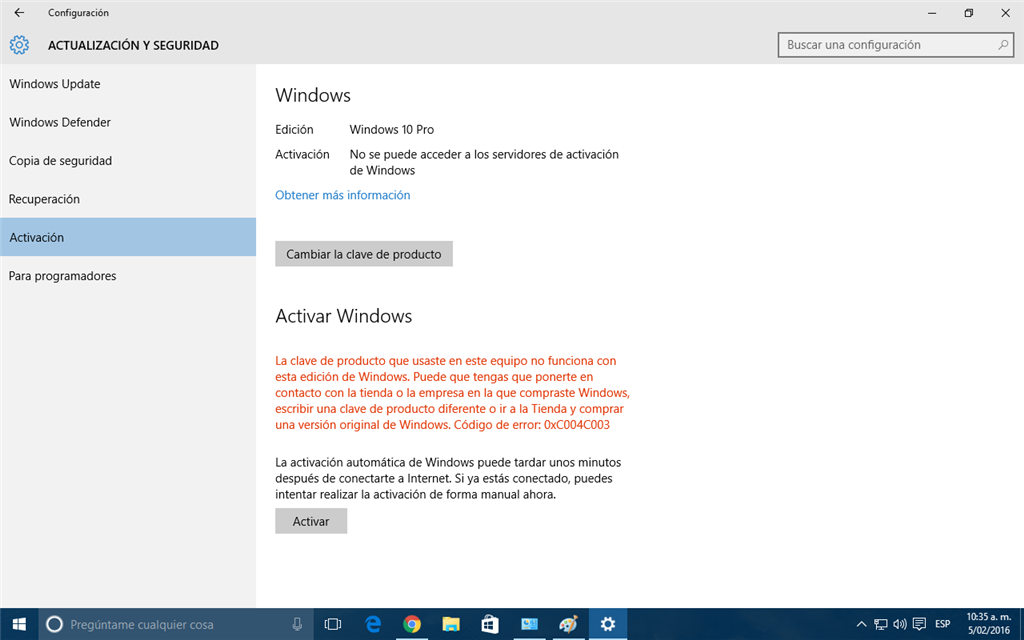Select Windows Update in the sidebar

[x=128, y=84]
